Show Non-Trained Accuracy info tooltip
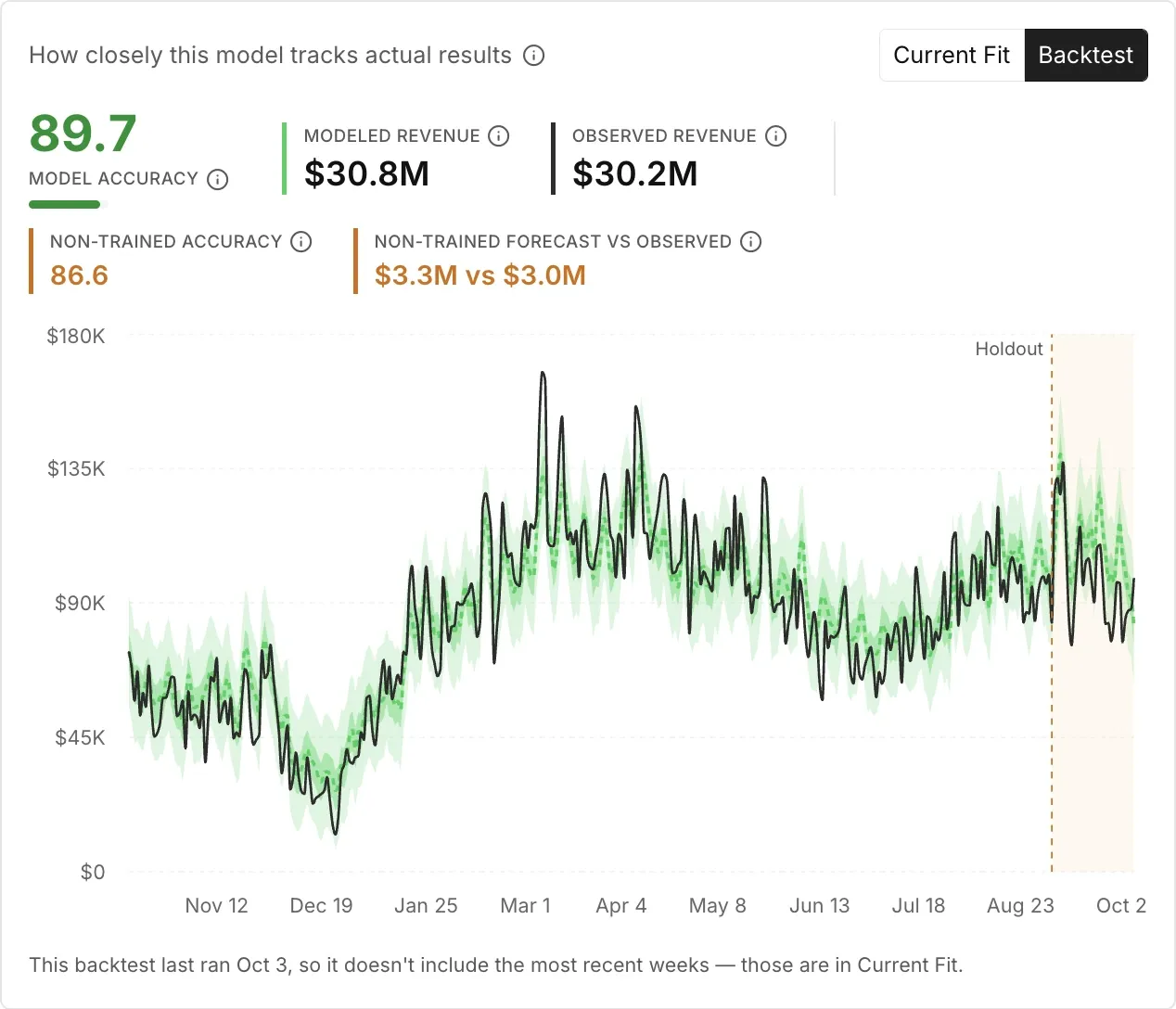Image resolution: width=1176 pixels, height=1009 pixels. point(301,242)
